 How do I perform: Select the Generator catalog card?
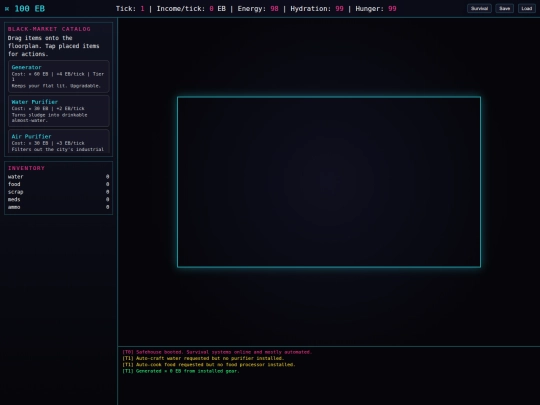click(59, 76)
